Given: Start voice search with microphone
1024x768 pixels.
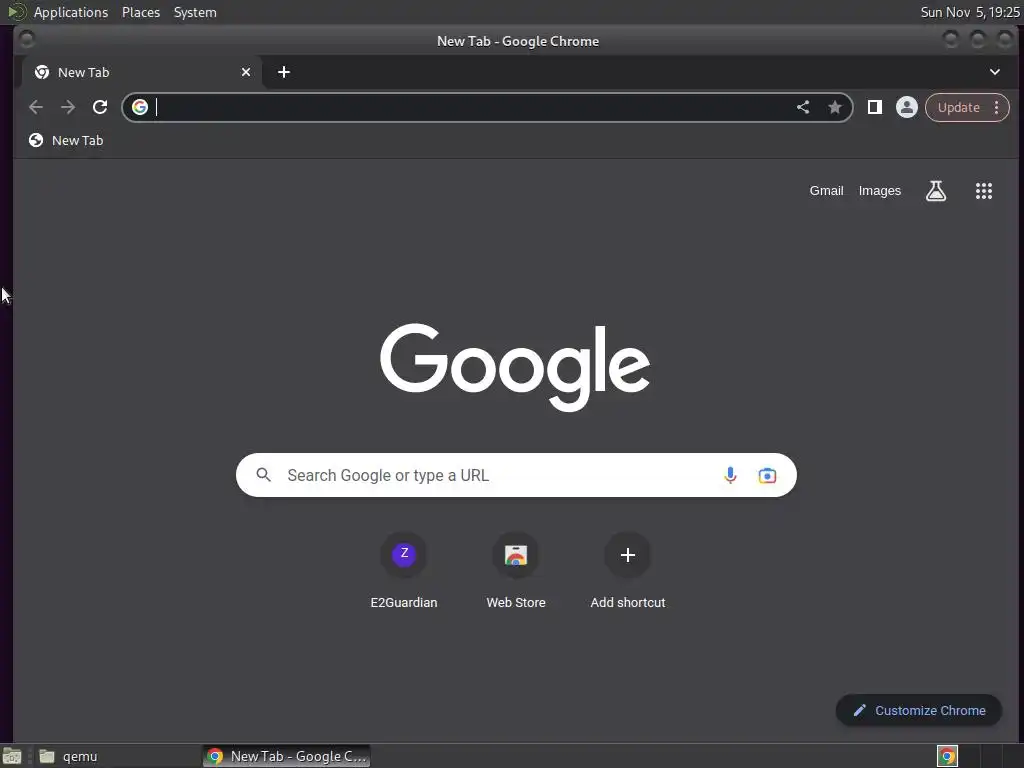Looking at the screenshot, I should click(730, 475).
